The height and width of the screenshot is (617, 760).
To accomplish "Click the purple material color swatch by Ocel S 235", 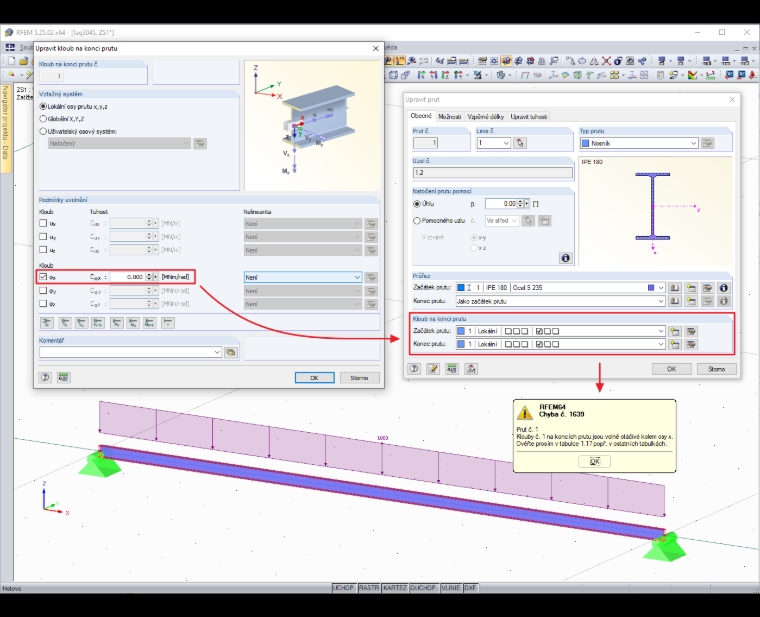I will pos(651,288).
